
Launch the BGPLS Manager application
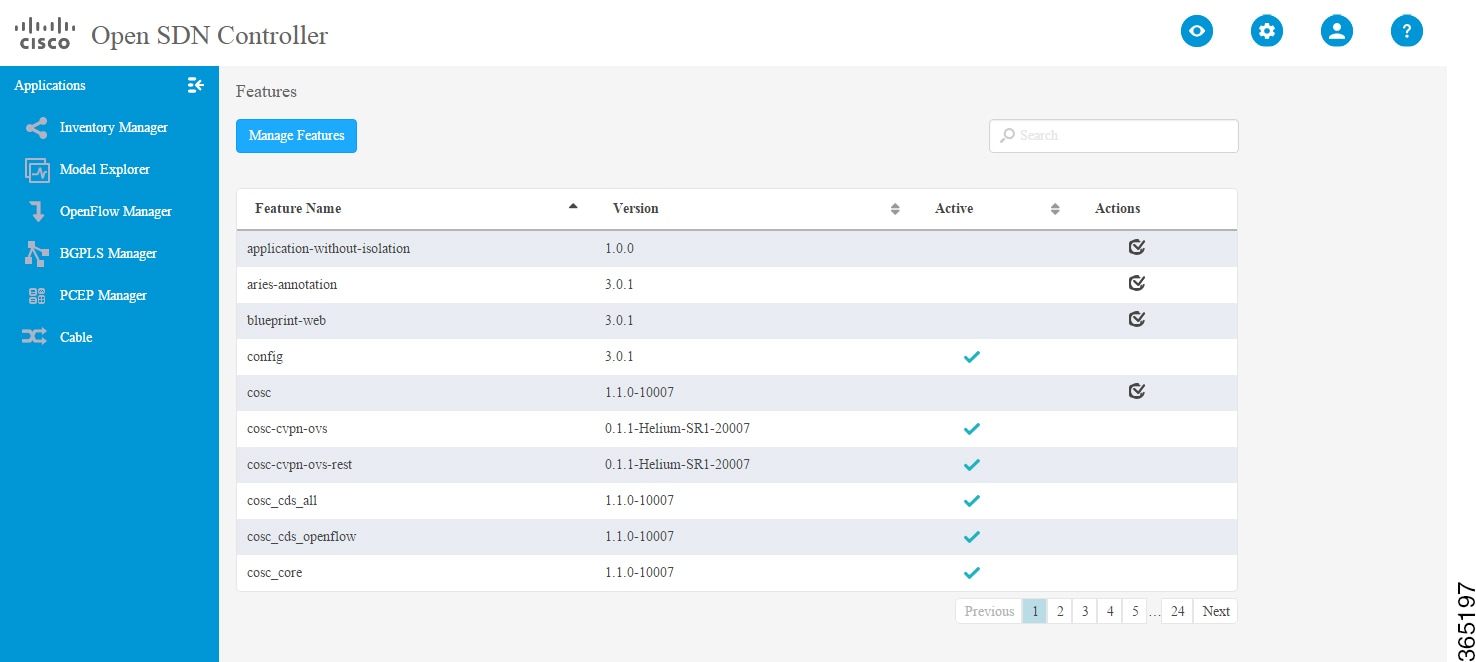pyautogui.click(x=107, y=253)
